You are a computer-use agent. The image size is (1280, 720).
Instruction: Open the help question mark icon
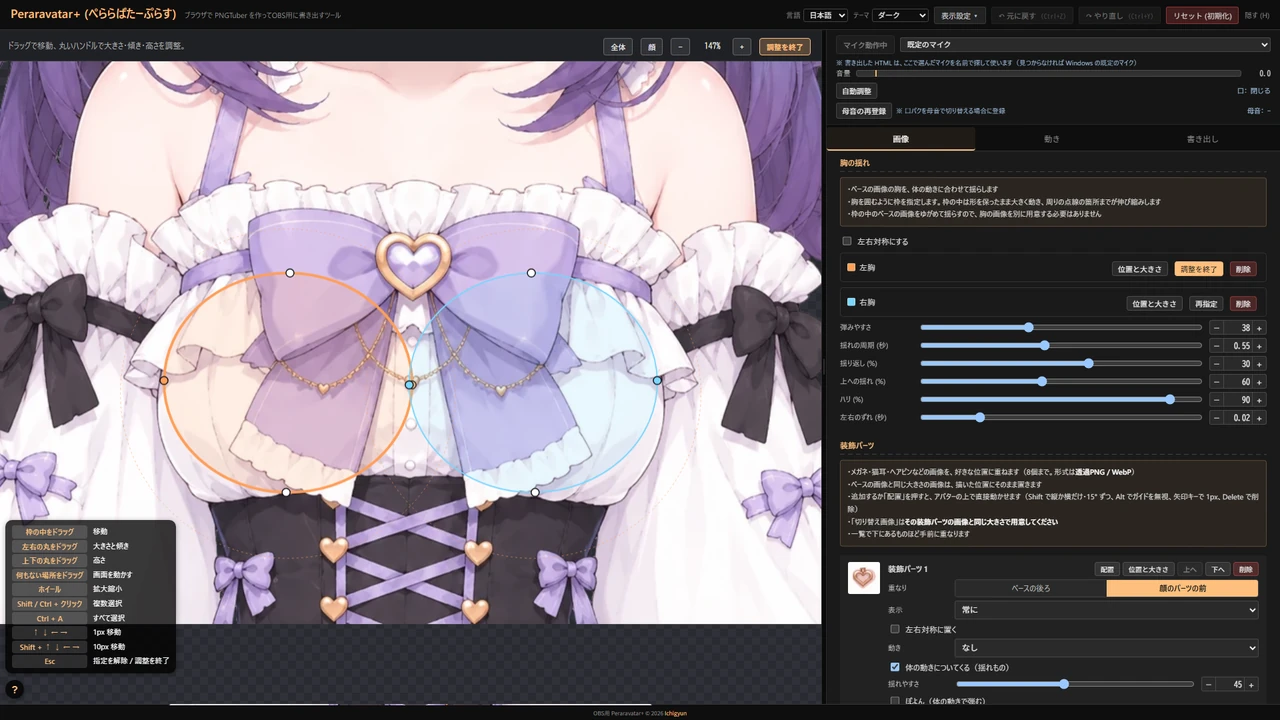click(x=14, y=689)
